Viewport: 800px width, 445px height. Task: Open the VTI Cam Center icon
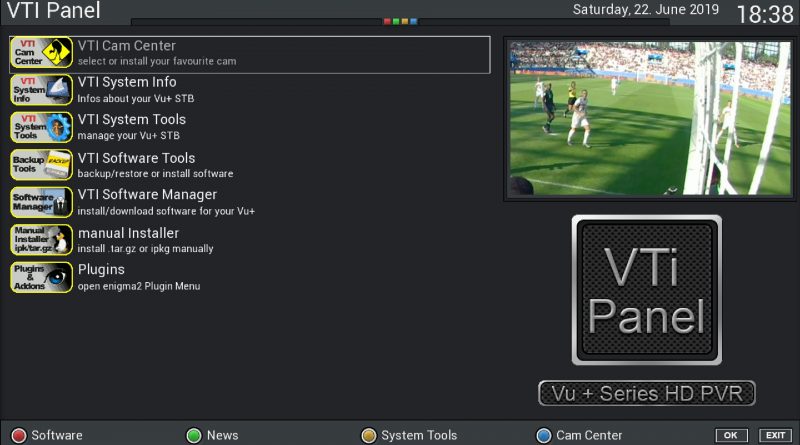(x=41, y=52)
